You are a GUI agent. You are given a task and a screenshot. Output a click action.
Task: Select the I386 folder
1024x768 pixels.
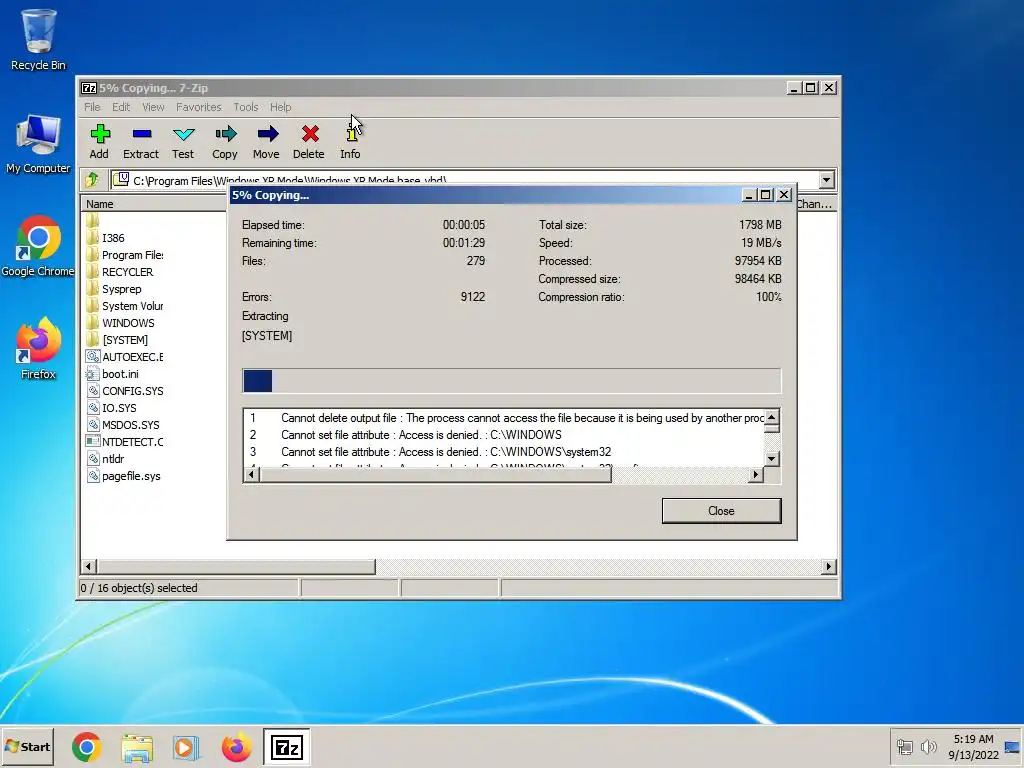[113, 238]
